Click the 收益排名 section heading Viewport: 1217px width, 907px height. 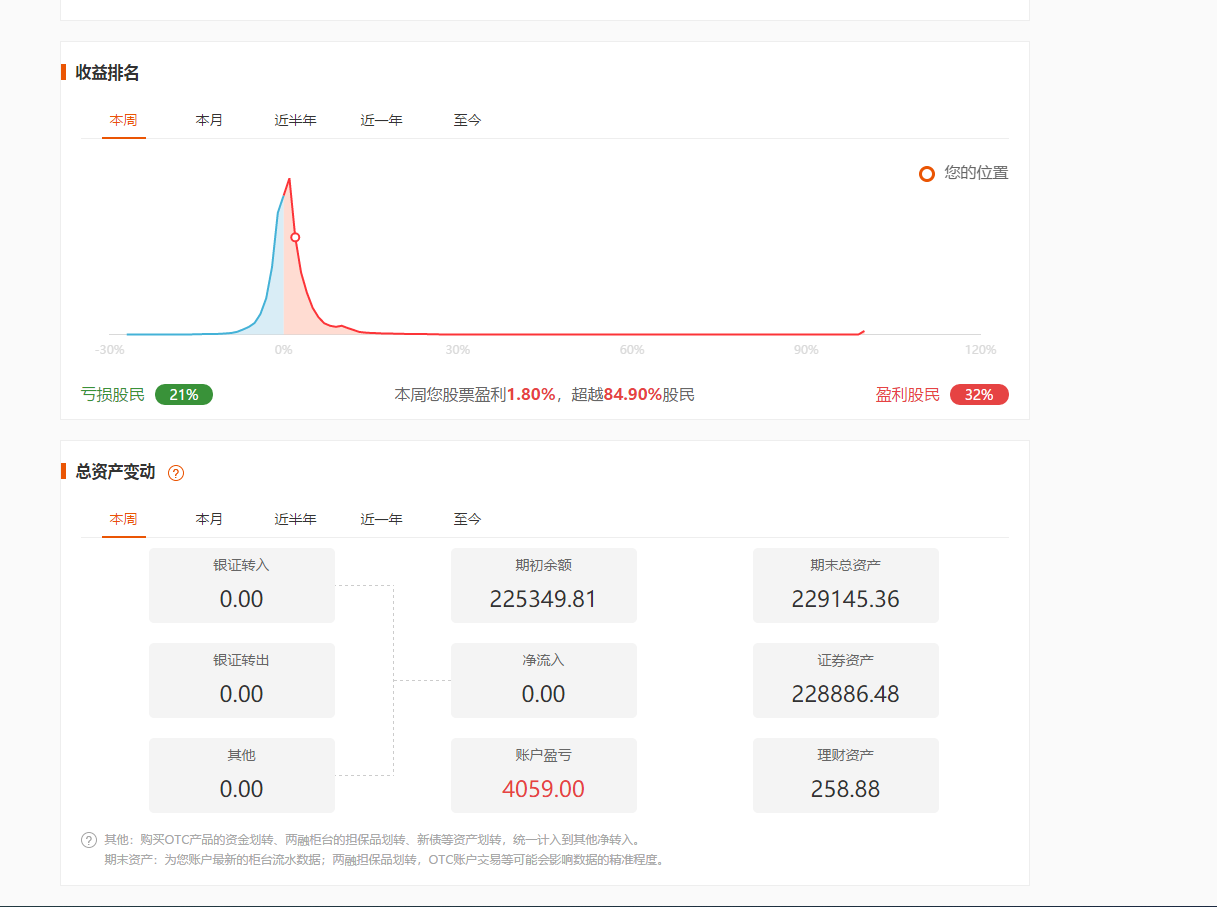107,72
